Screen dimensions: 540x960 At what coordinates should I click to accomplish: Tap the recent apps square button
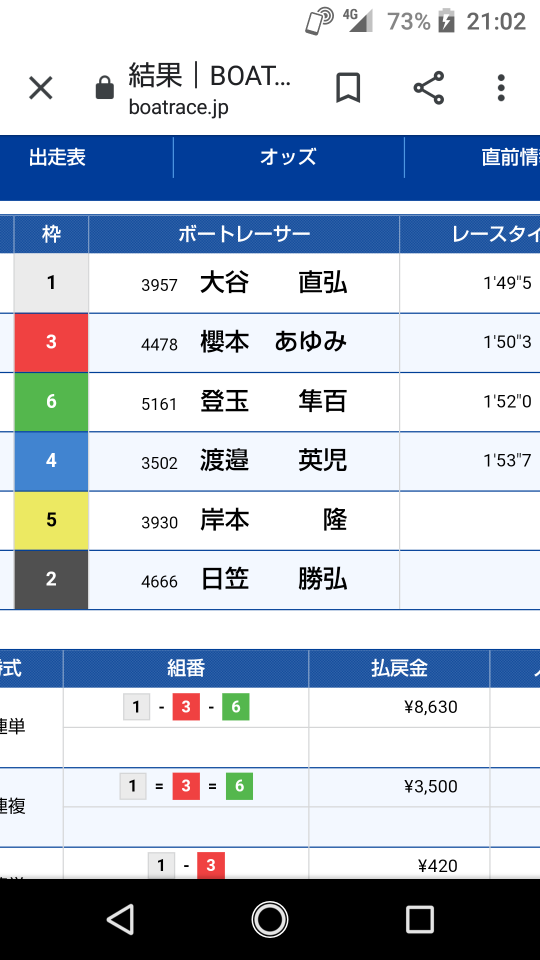pyautogui.click(x=420, y=919)
